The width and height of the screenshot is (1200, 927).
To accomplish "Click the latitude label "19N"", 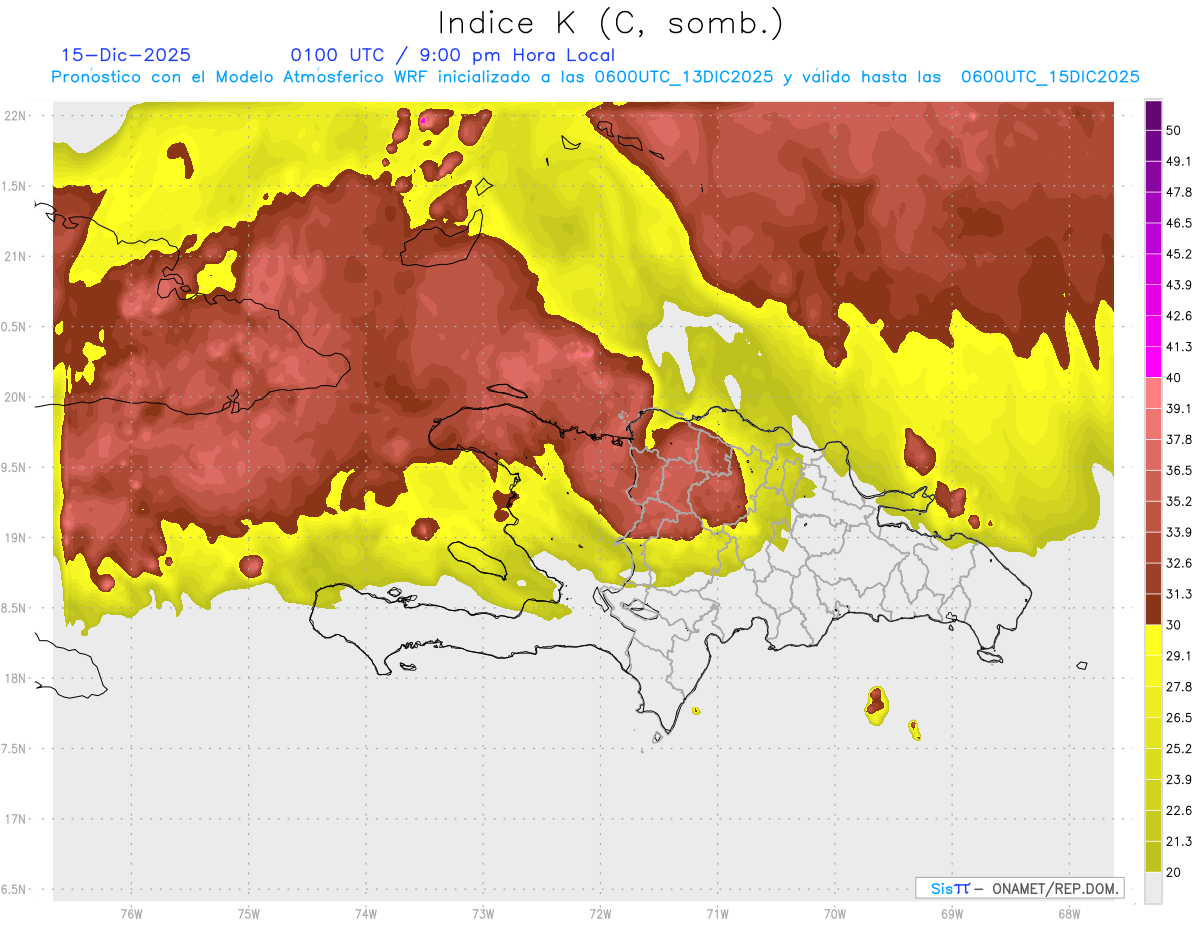I will 16,538.
